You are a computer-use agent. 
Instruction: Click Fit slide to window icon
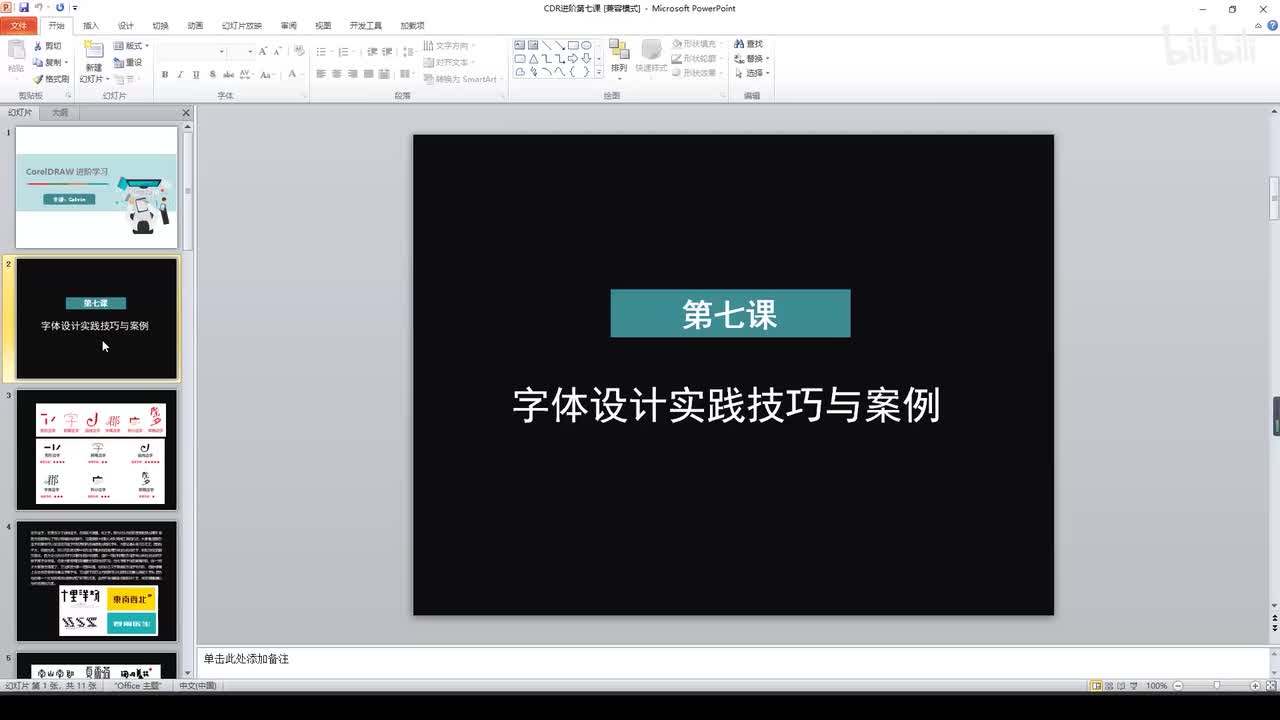point(1270,686)
